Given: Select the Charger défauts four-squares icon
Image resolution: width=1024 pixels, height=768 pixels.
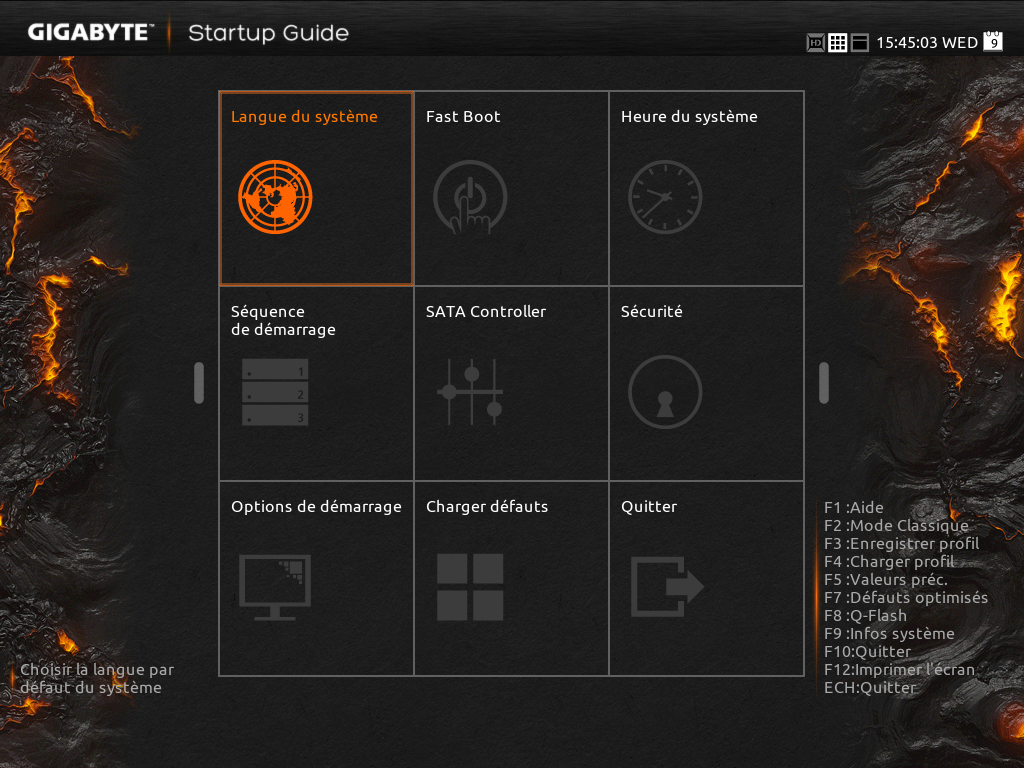Looking at the screenshot, I should [x=470, y=586].
